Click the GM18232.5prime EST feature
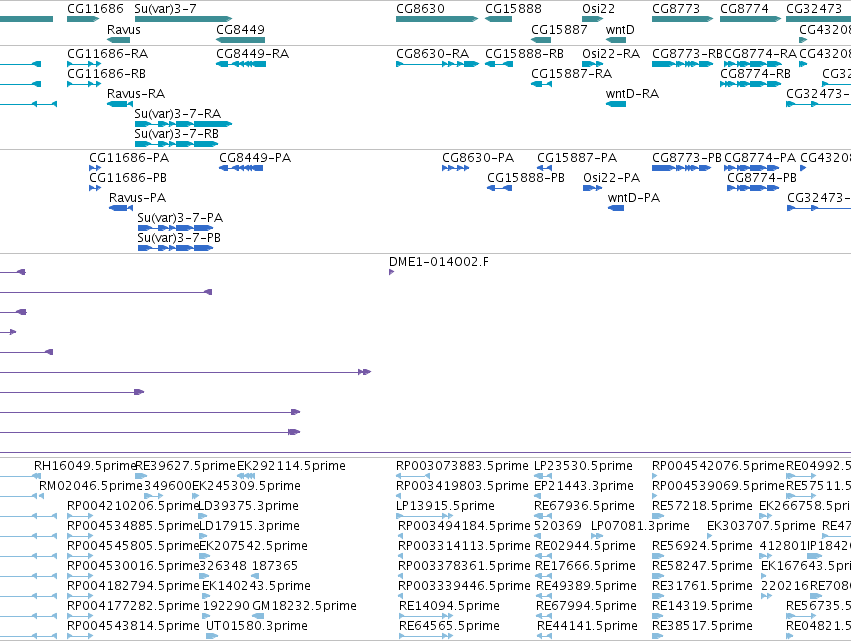Screen dimensions: 851x641 pyautogui.click(x=258, y=616)
